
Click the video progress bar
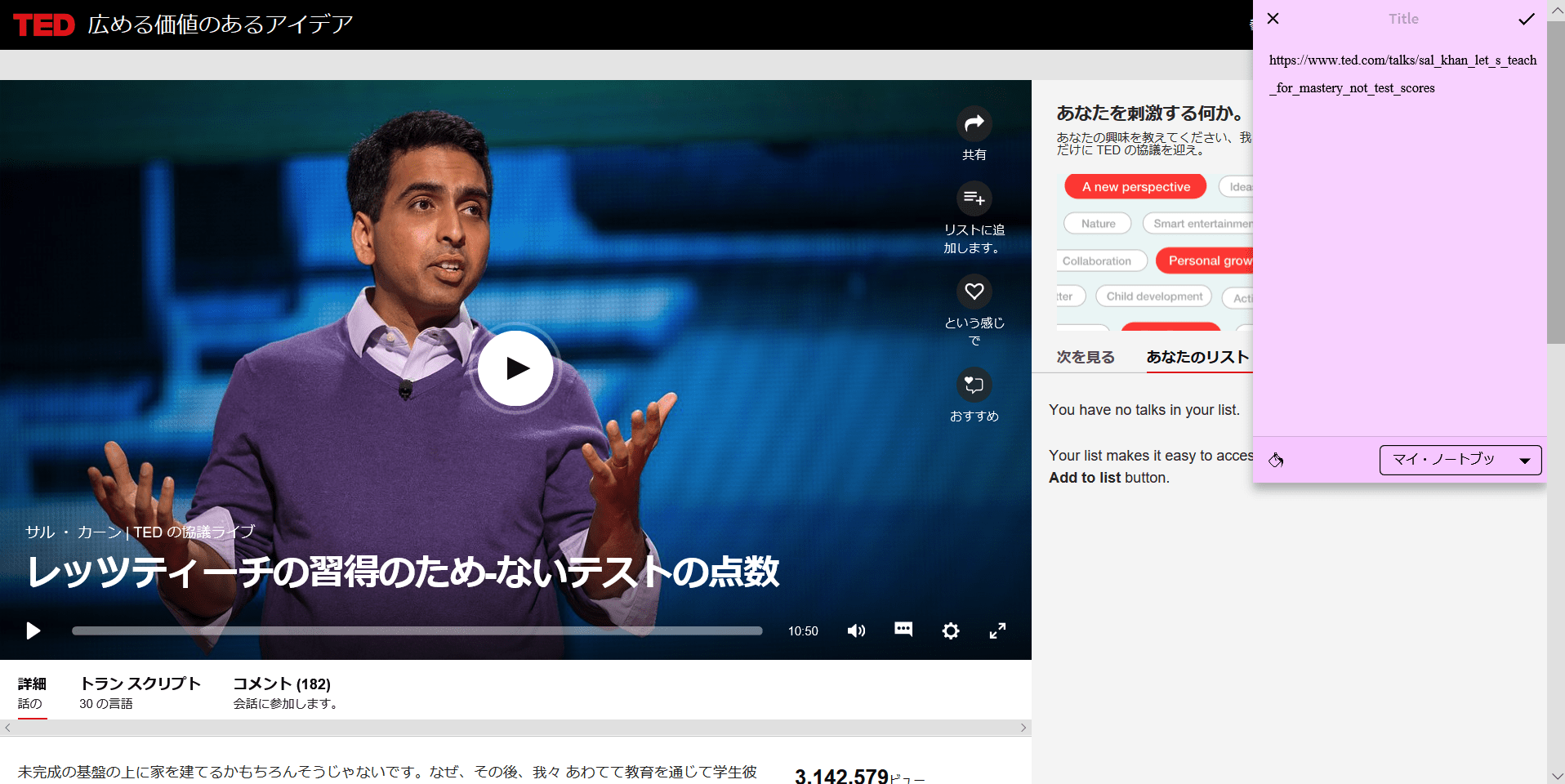coord(417,630)
